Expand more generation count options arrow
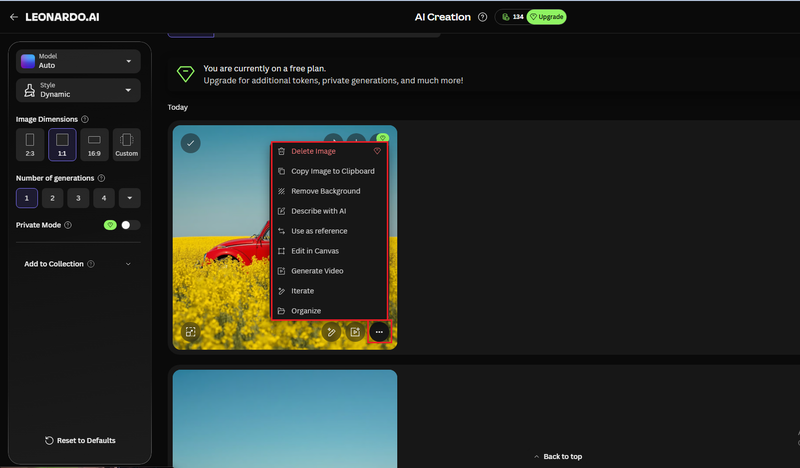 coord(130,198)
